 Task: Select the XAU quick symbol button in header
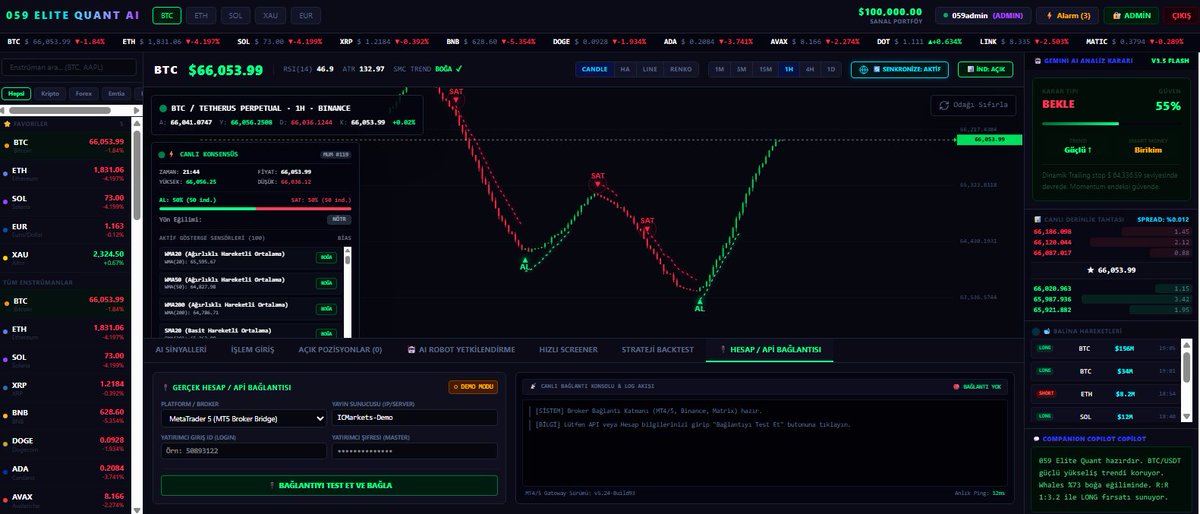pyautogui.click(x=271, y=16)
